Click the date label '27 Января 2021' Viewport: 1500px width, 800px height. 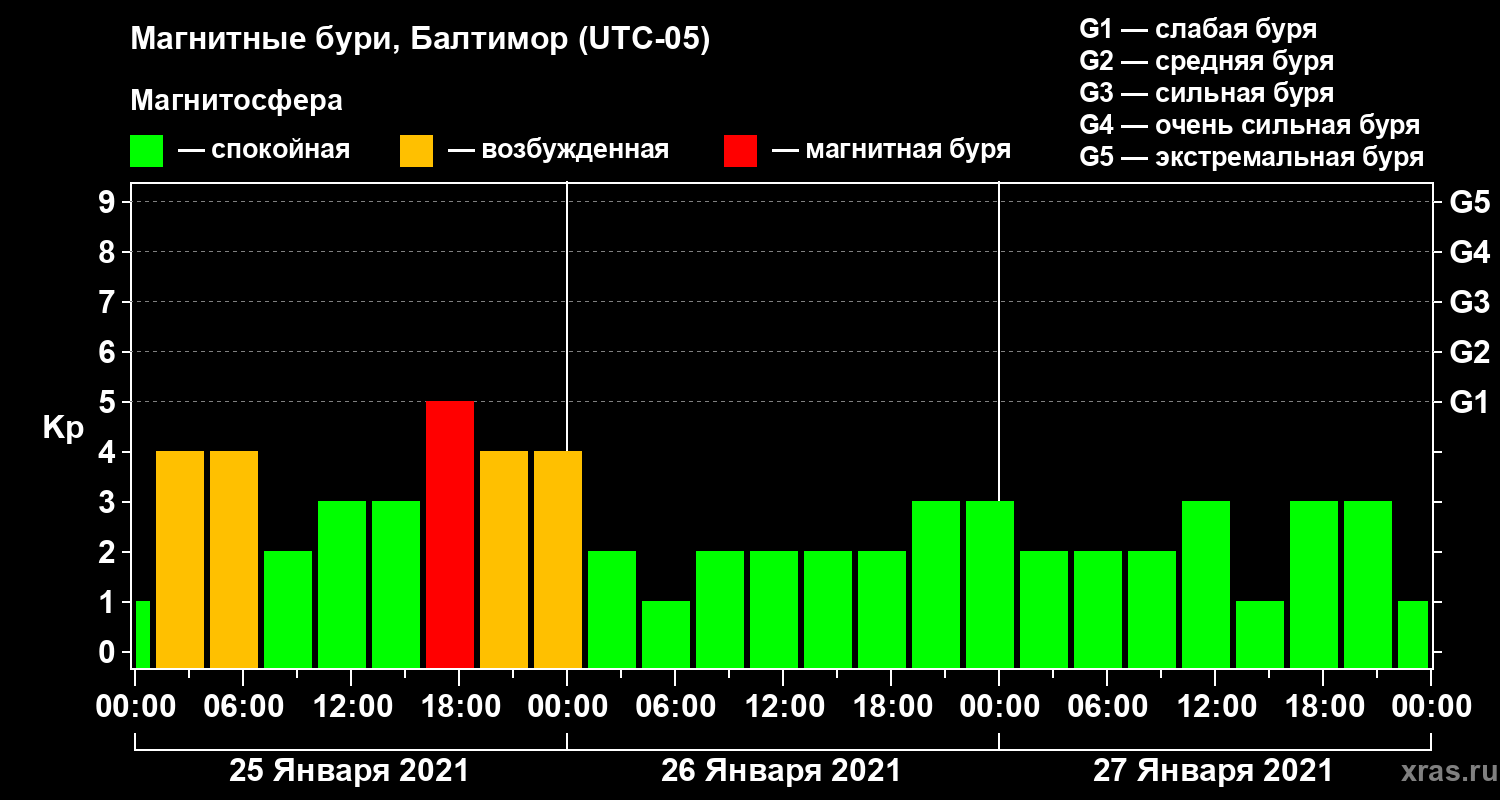tap(1213, 771)
